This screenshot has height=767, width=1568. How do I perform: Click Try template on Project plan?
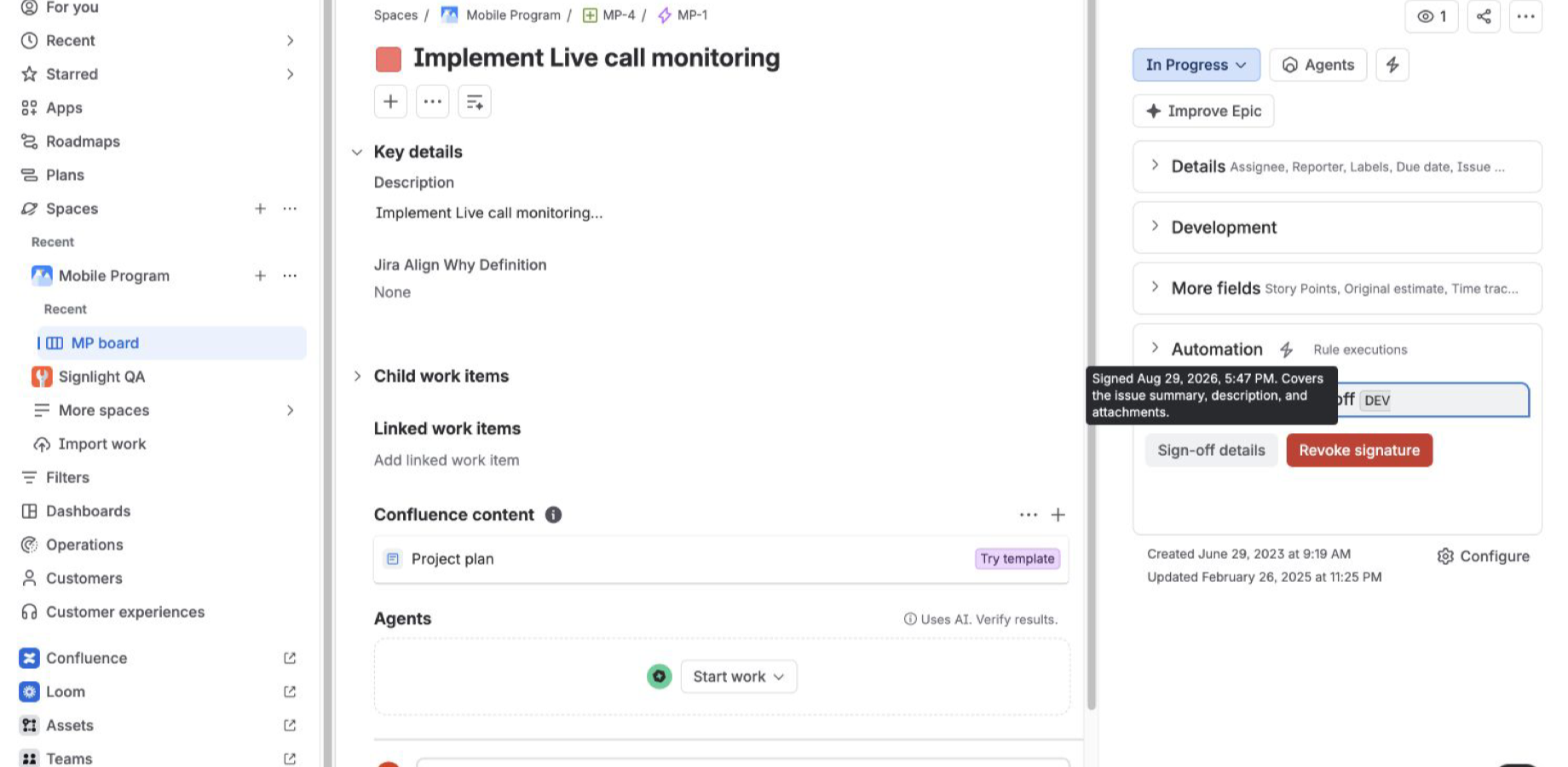(1017, 559)
